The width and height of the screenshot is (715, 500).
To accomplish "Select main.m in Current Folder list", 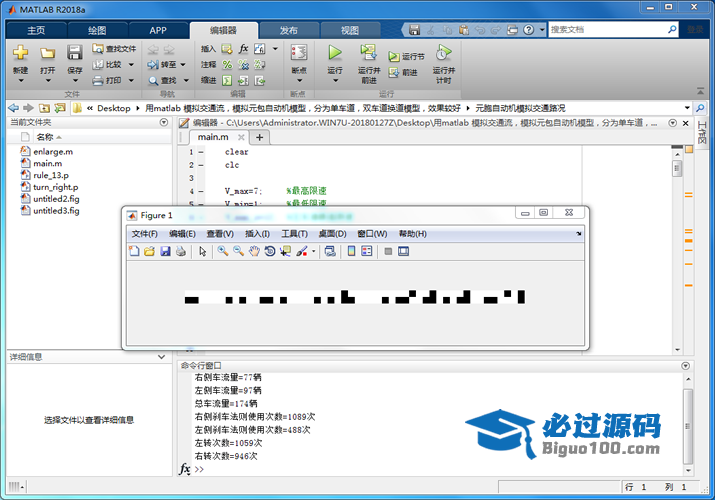I will (x=47, y=163).
